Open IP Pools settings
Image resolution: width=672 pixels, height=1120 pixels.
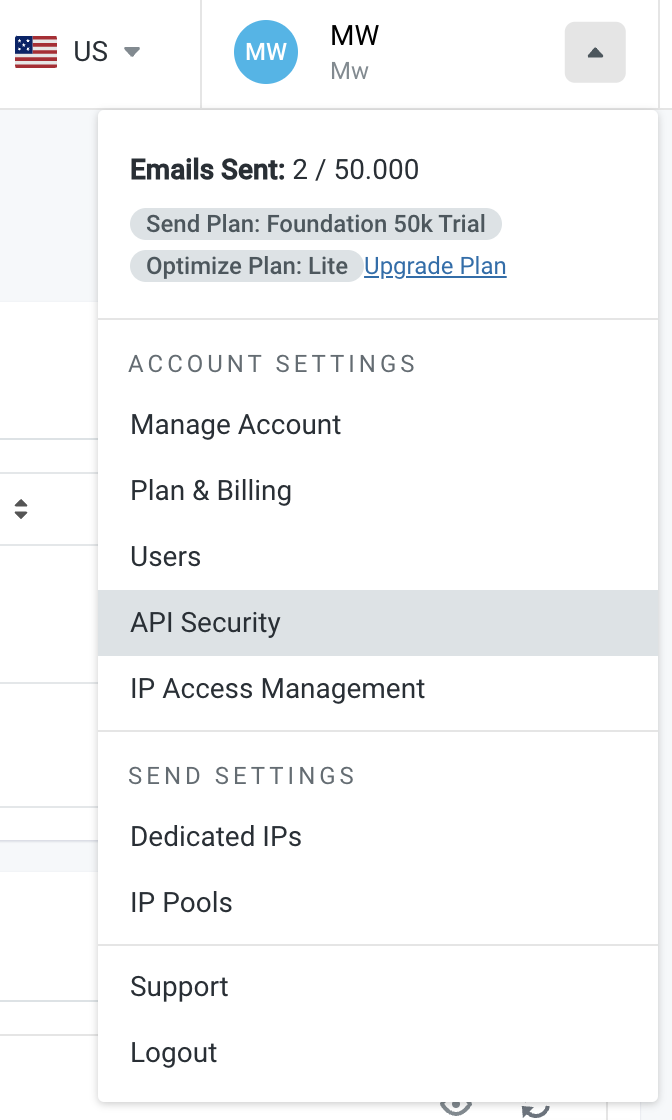coord(378,903)
